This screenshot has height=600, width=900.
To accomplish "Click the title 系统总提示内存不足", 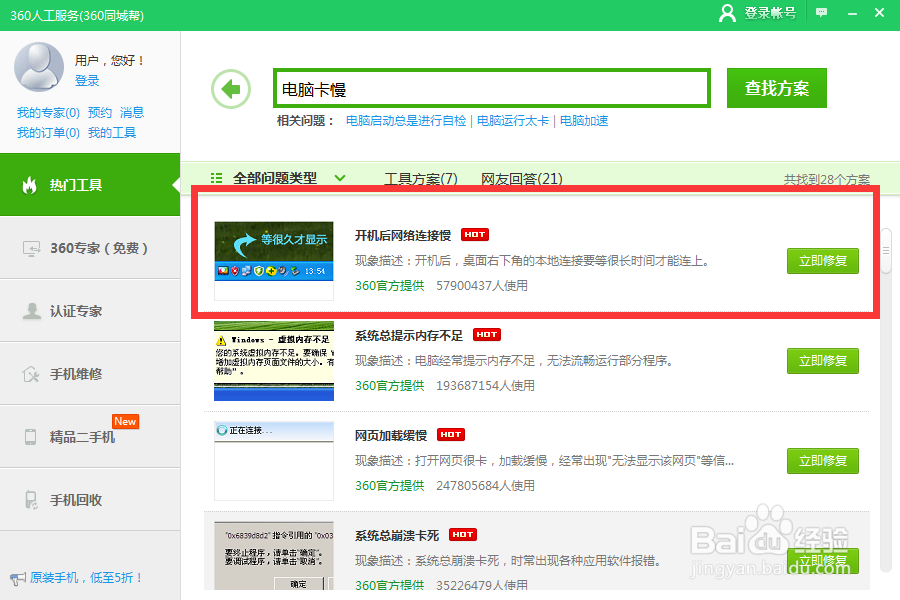I will [409, 335].
